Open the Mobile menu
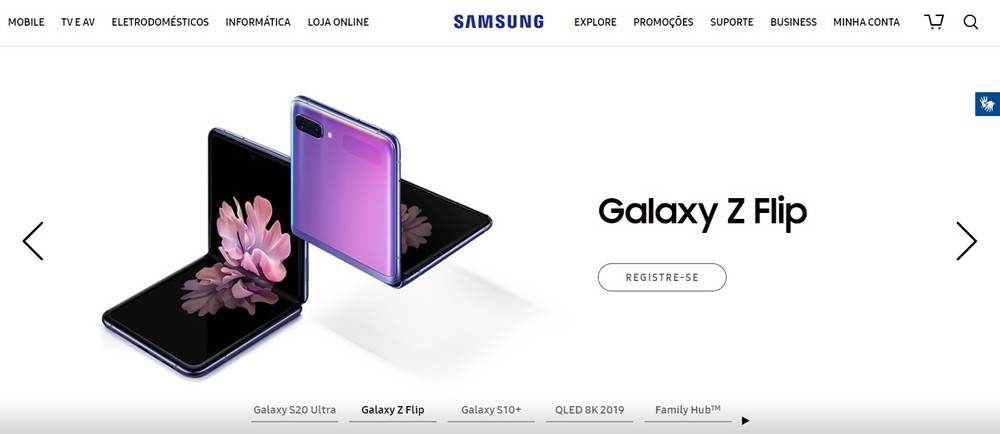The width and height of the screenshot is (1000, 434). [26, 22]
